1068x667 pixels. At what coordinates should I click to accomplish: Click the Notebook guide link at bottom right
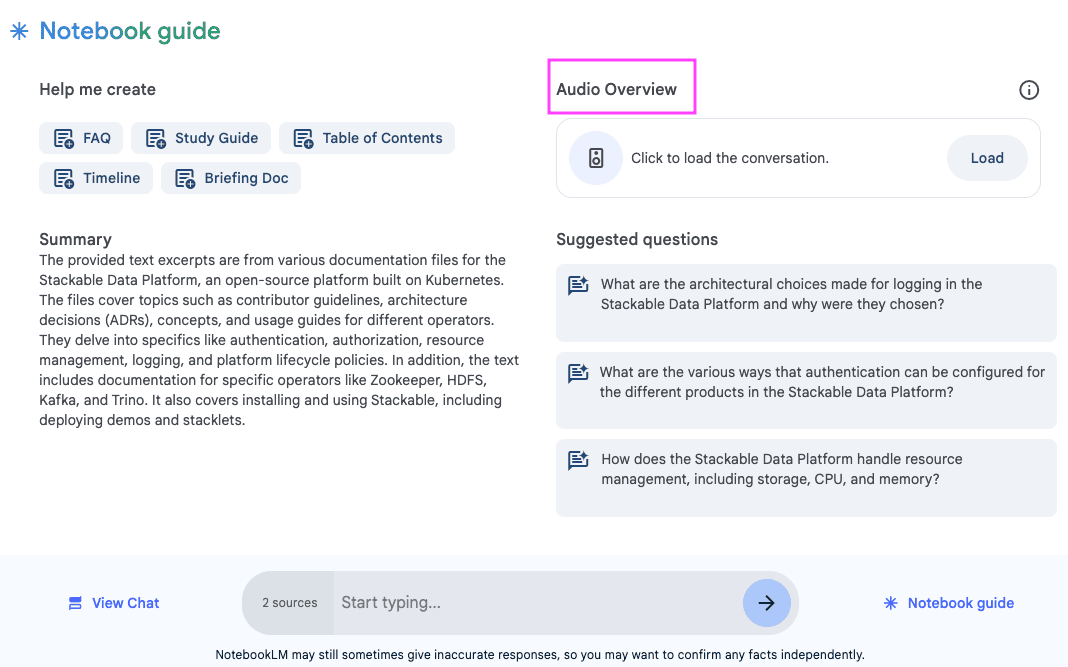coord(960,602)
